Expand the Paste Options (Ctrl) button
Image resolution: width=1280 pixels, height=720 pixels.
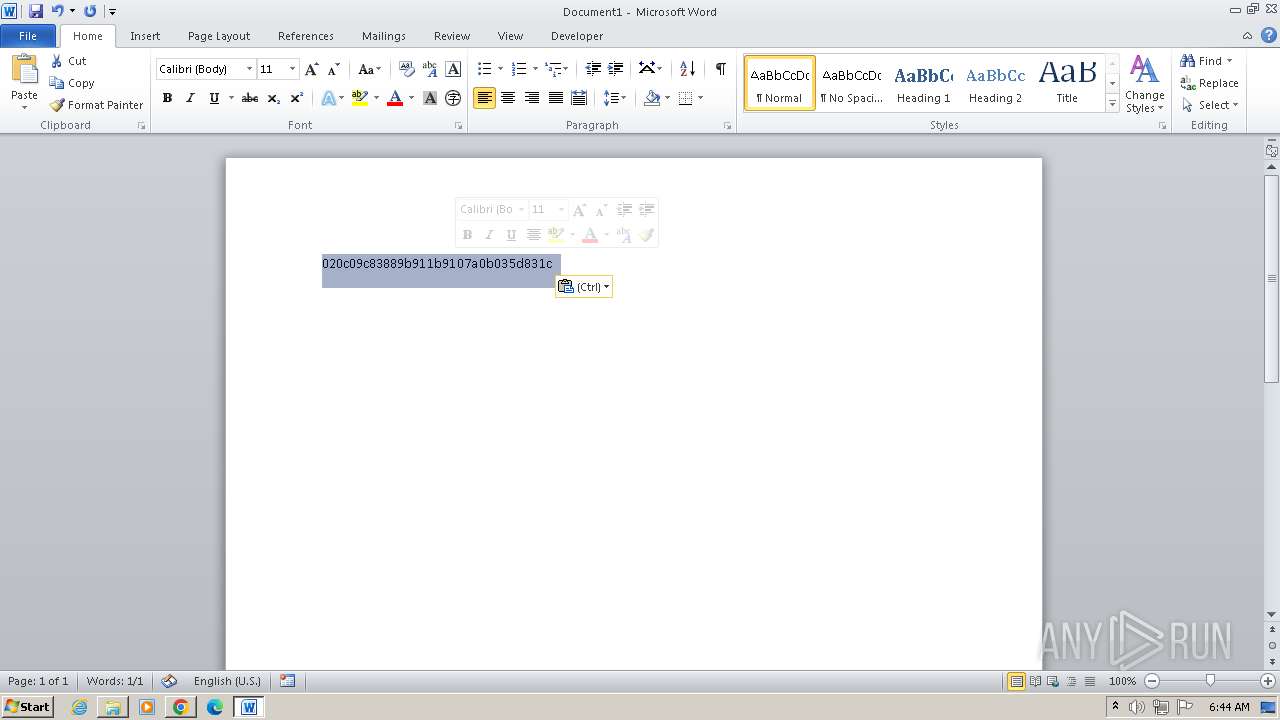(584, 287)
